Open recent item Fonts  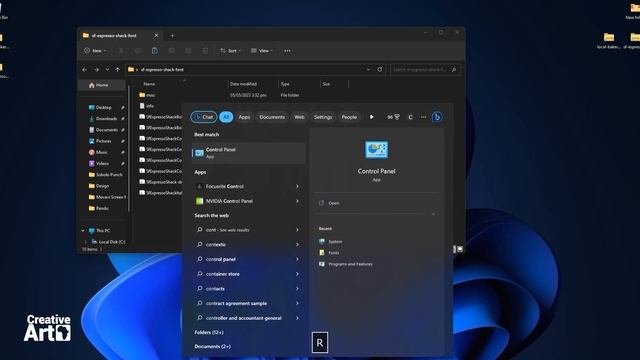click(333, 253)
